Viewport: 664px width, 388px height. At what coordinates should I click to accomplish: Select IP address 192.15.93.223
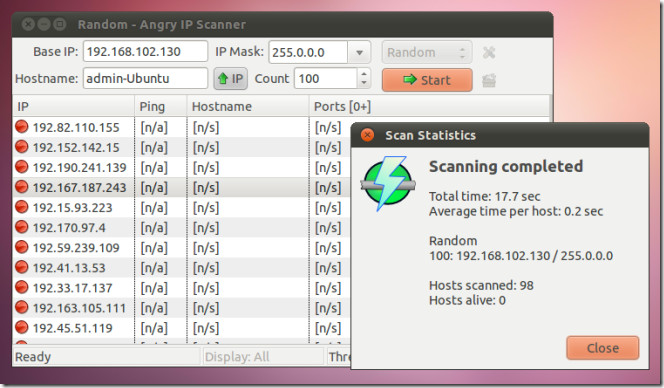pyautogui.click(x=73, y=208)
